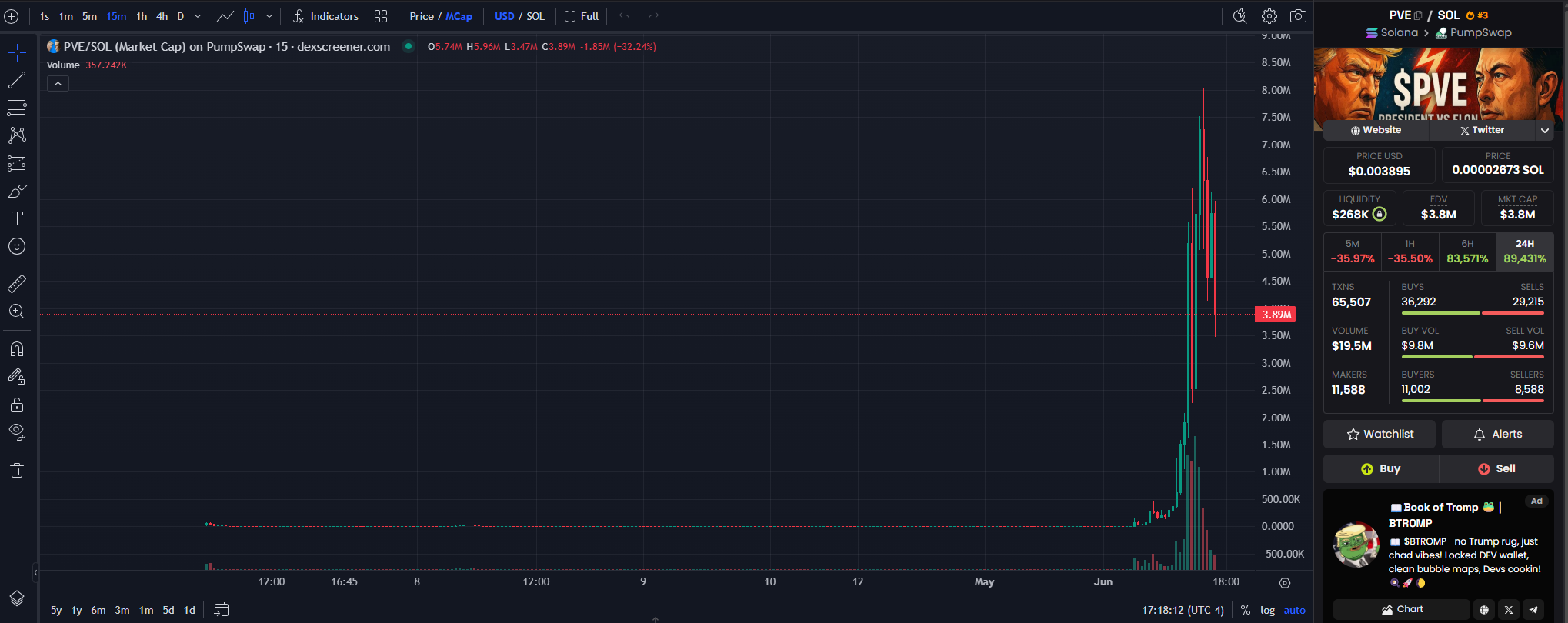Viewport: 1568px width, 623px height.
Task: Select the 1H price change tab
Action: point(1410,252)
